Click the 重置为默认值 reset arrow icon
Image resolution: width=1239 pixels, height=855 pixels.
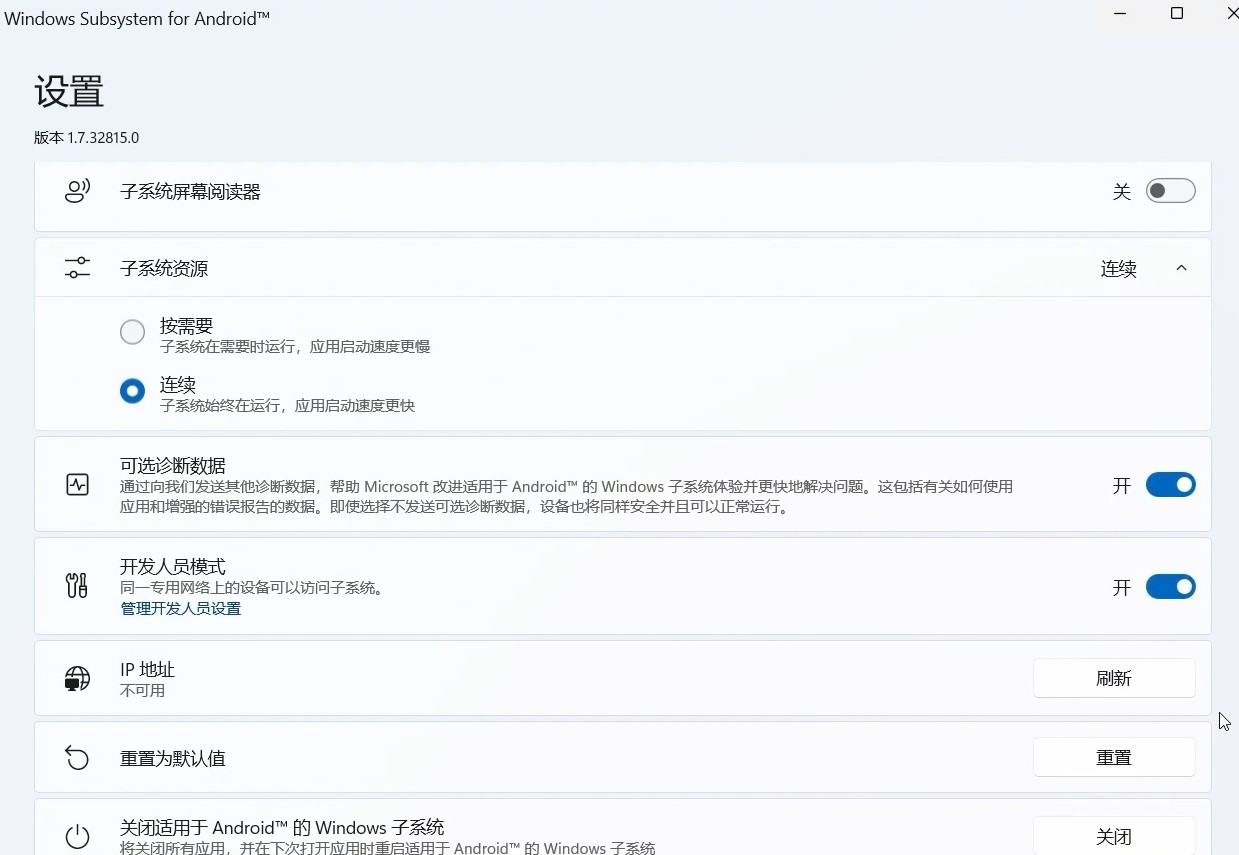(x=77, y=758)
